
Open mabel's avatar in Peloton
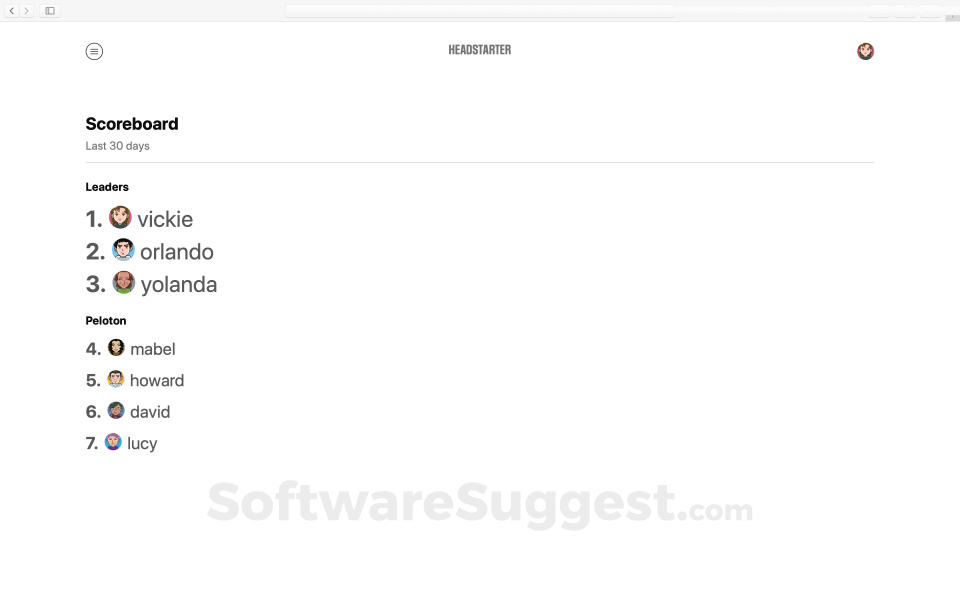[x=116, y=348]
